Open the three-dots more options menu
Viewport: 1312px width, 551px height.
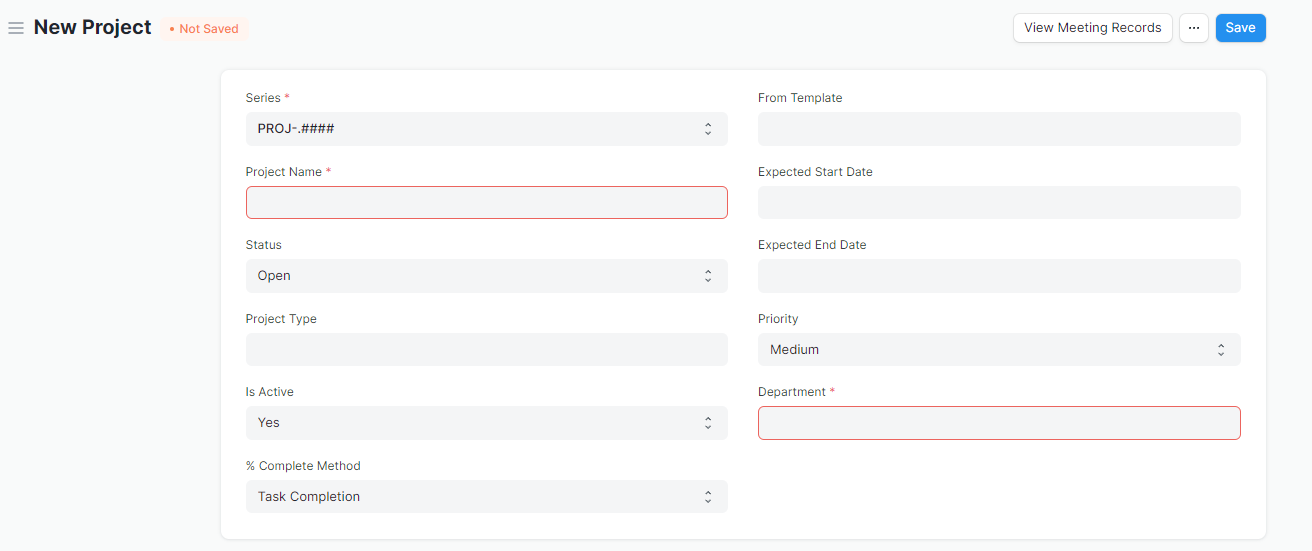pyautogui.click(x=1194, y=28)
